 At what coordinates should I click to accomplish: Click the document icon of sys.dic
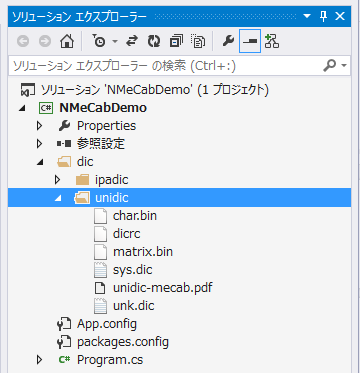[100, 270]
